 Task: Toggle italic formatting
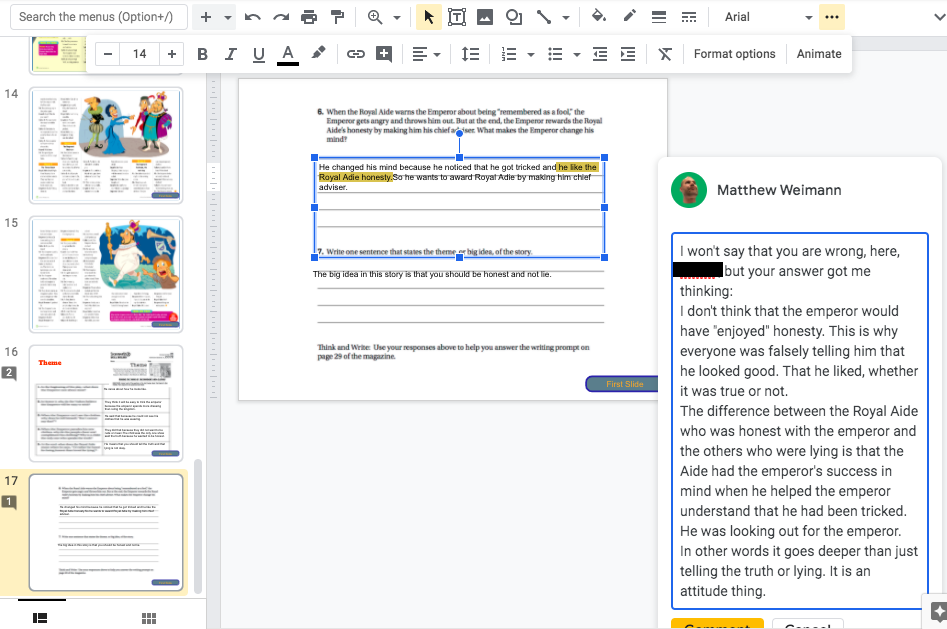pyautogui.click(x=231, y=54)
